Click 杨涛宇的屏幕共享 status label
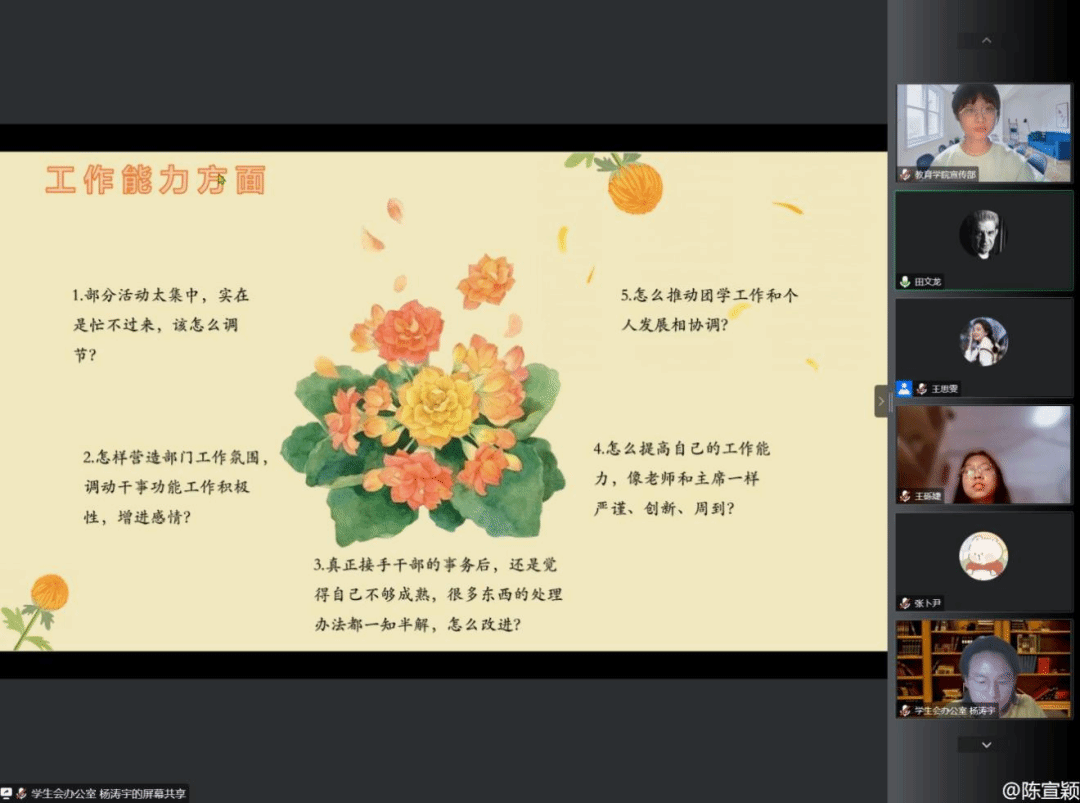Screen dimensions: 1080x803 click(x=108, y=793)
